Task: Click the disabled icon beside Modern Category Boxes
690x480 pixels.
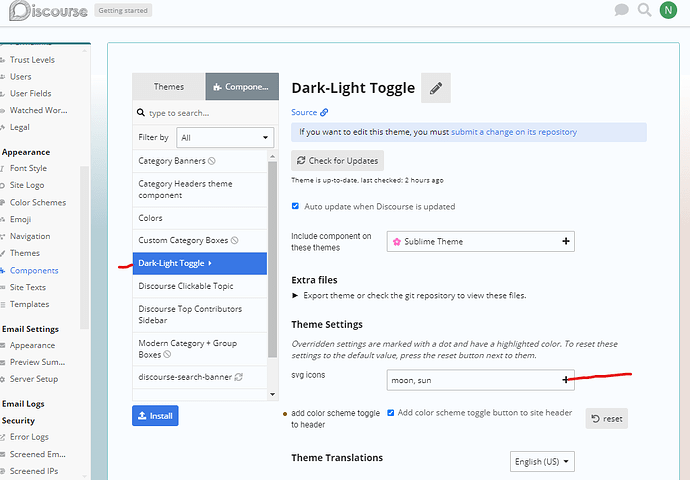Action: (167, 355)
